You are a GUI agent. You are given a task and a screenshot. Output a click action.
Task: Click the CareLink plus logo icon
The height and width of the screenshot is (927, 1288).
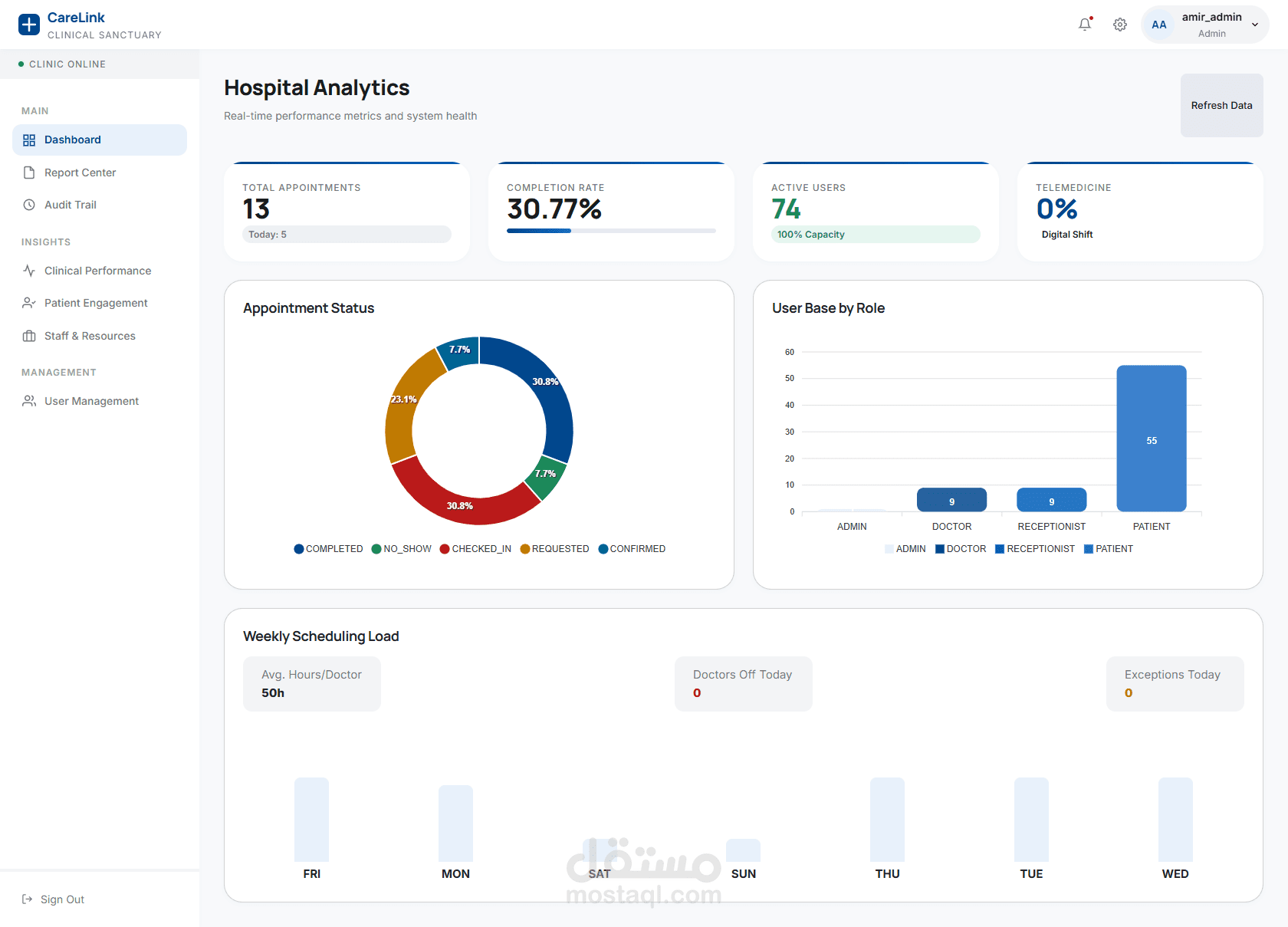point(29,25)
